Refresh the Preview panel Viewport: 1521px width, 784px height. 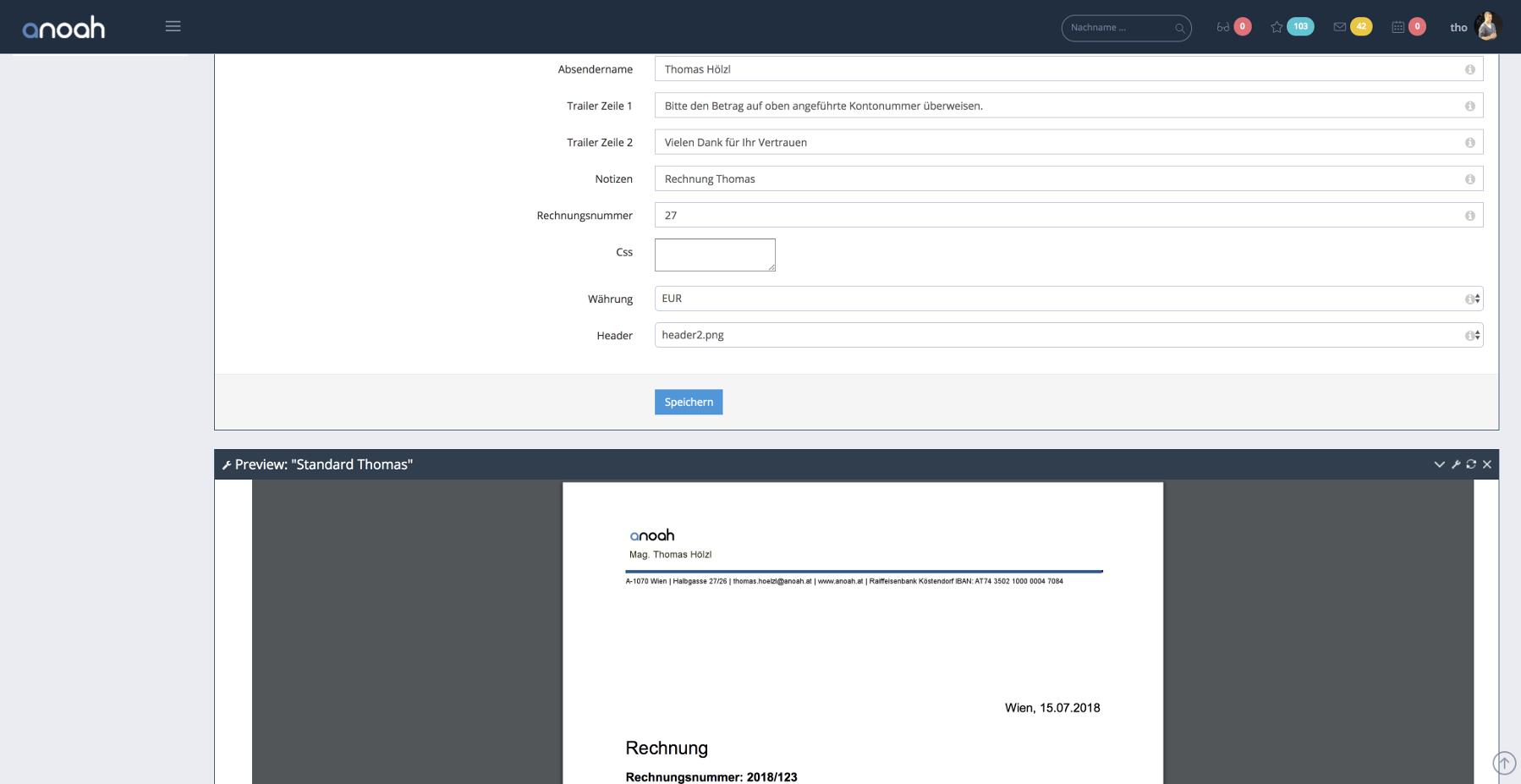click(x=1471, y=464)
